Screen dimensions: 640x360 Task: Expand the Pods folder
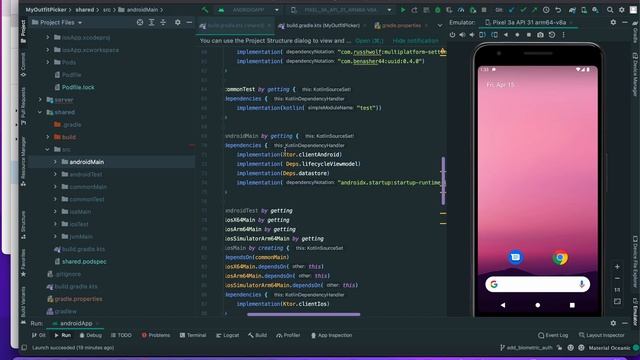tap(48, 62)
